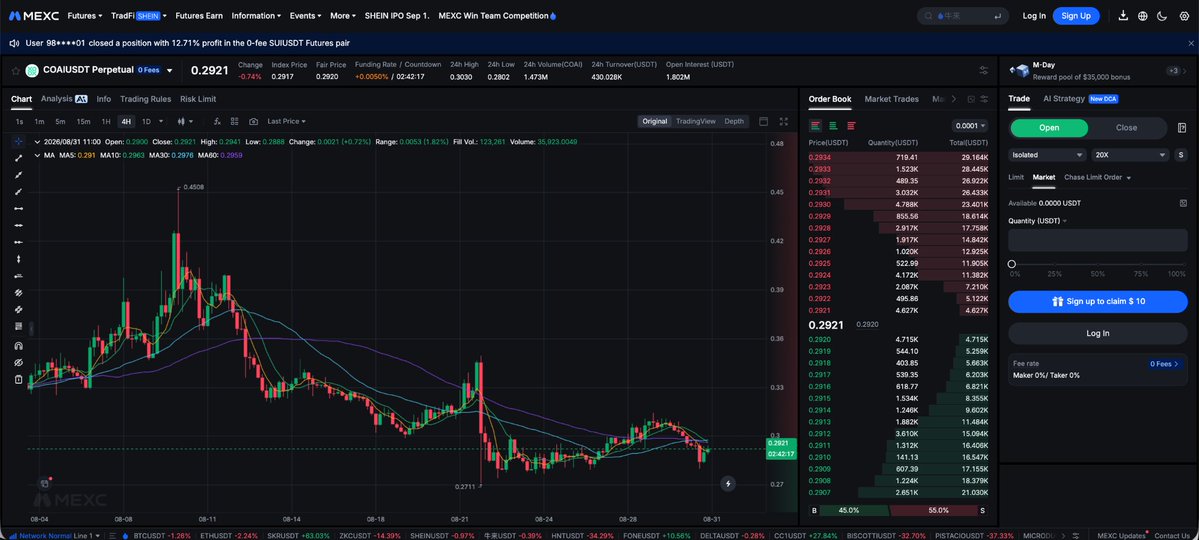Open the transfer icon beside Available balance
This screenshot has width=1199, height=540.
point(1183,203)
